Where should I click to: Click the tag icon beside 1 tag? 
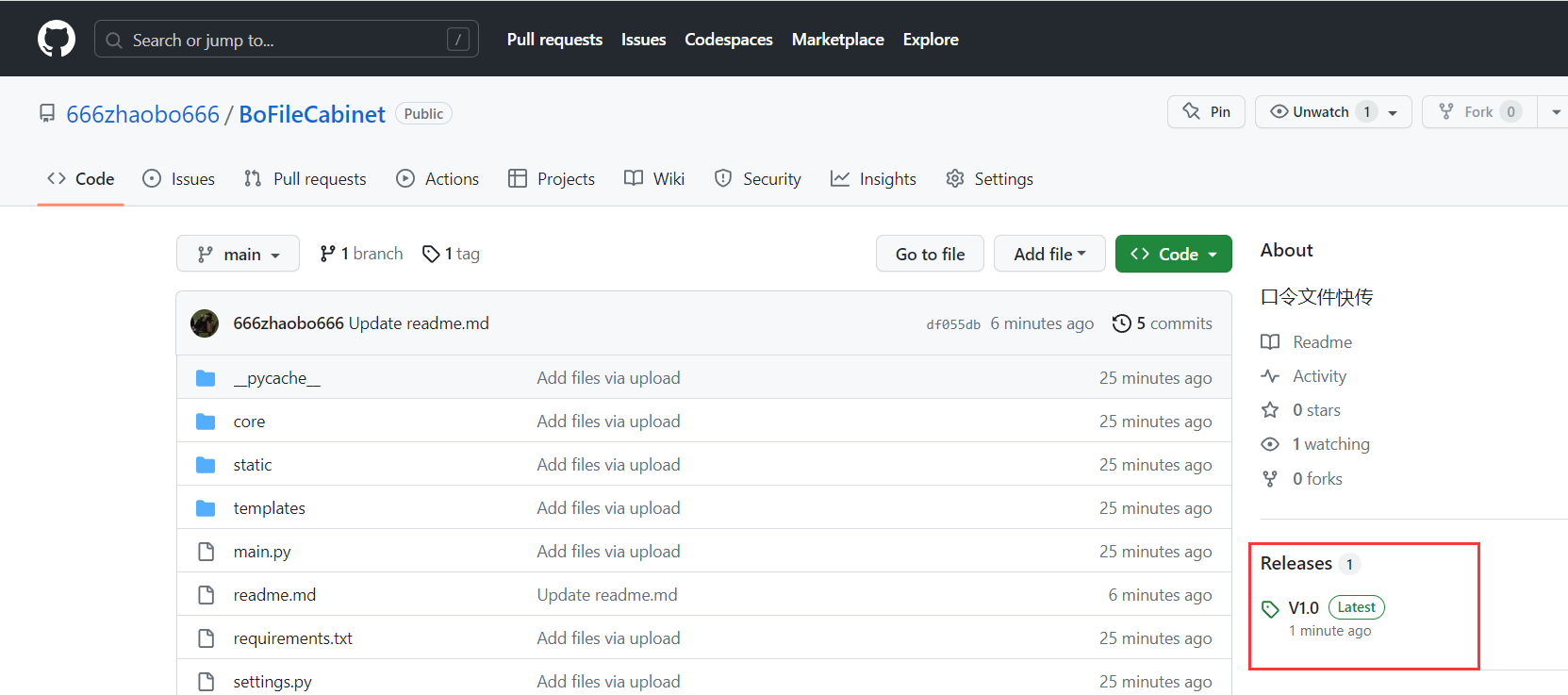(x=431, y=254)
